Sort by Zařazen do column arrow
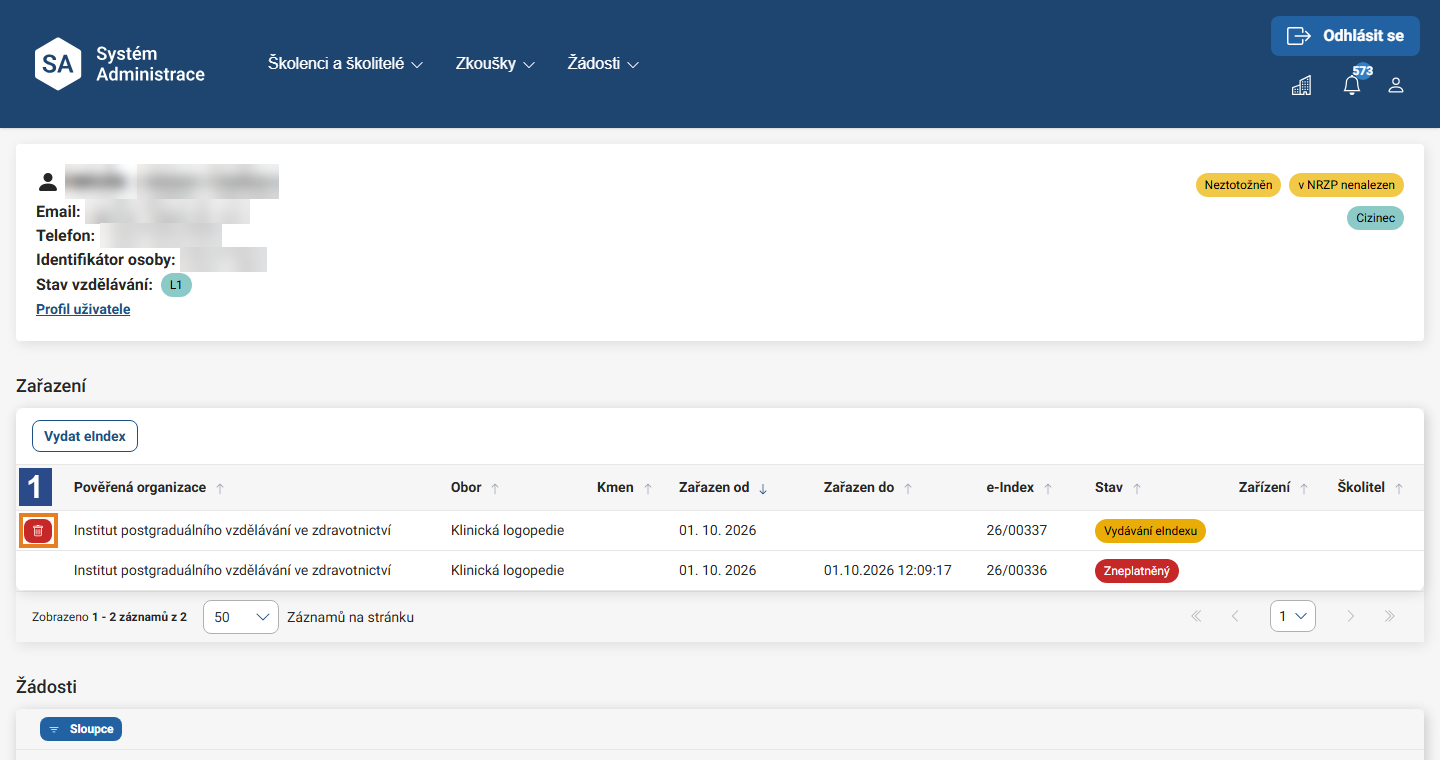 pyautogui.click(x=908, y=488)
